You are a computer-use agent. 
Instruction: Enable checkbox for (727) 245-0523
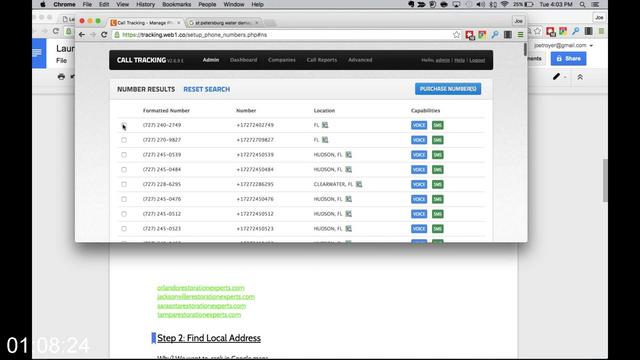point(124,229)
